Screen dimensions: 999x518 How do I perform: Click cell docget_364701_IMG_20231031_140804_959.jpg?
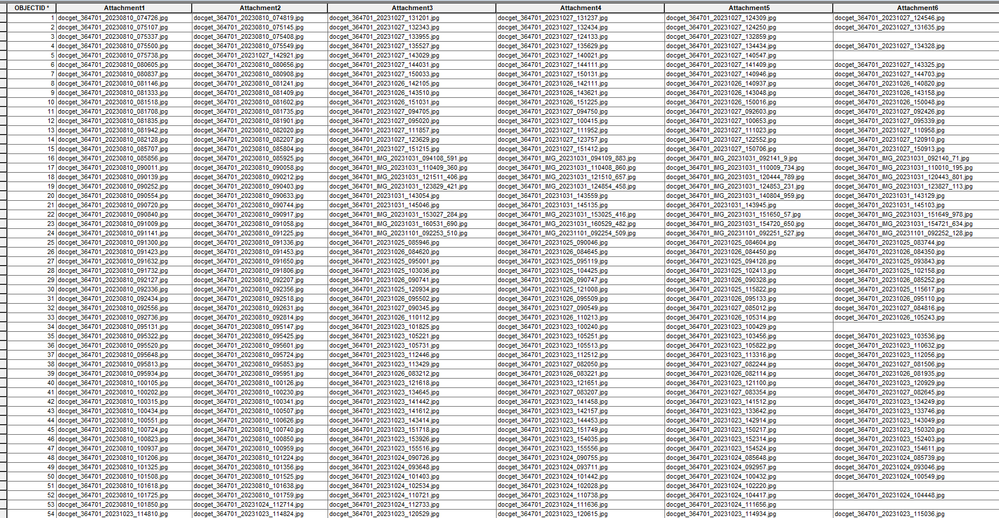749,196
